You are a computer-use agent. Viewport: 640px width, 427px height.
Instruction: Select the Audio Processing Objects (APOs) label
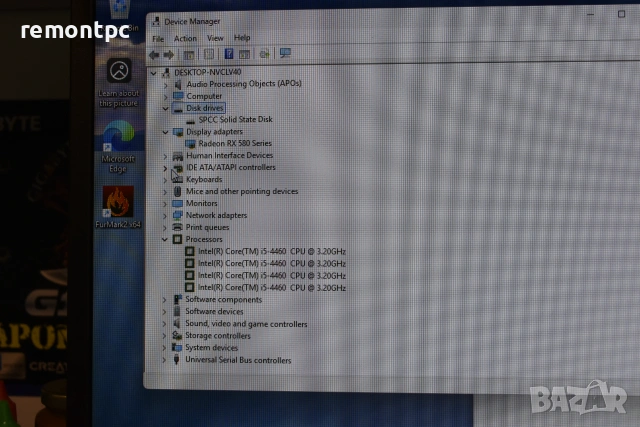pyautogui.click(x=244, y=84)
